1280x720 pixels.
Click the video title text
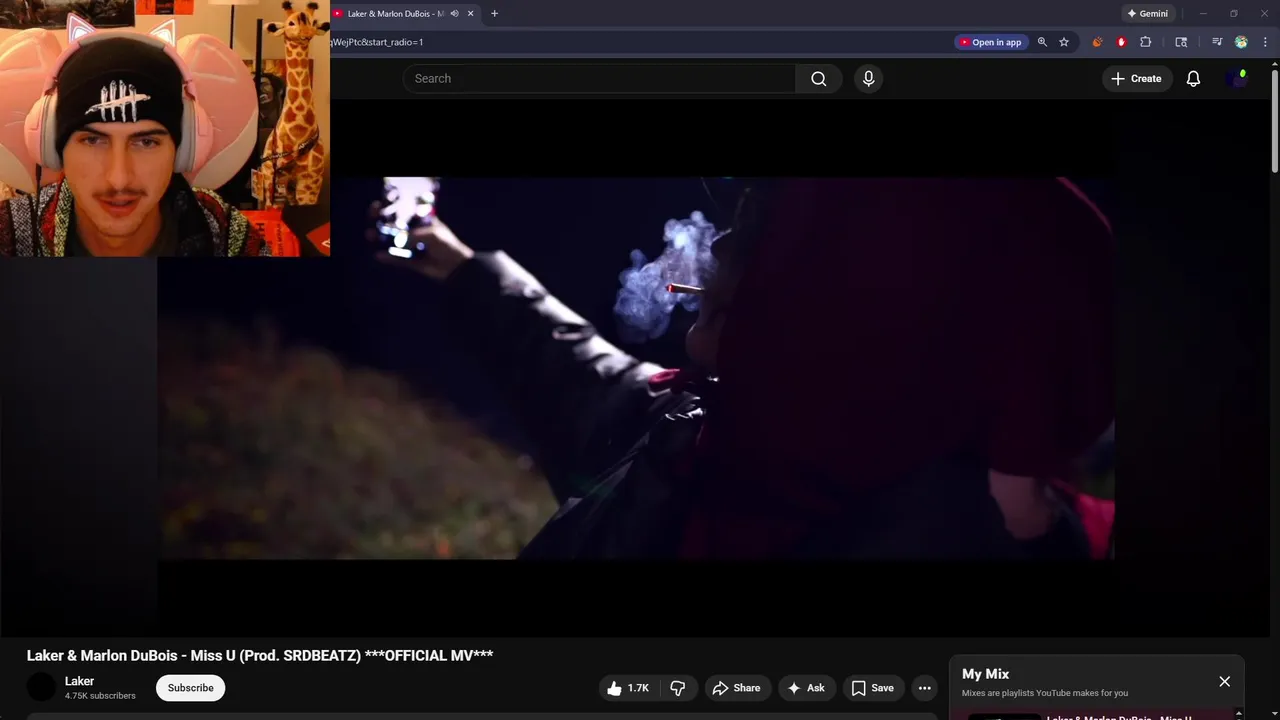click(x=260, y=656)
